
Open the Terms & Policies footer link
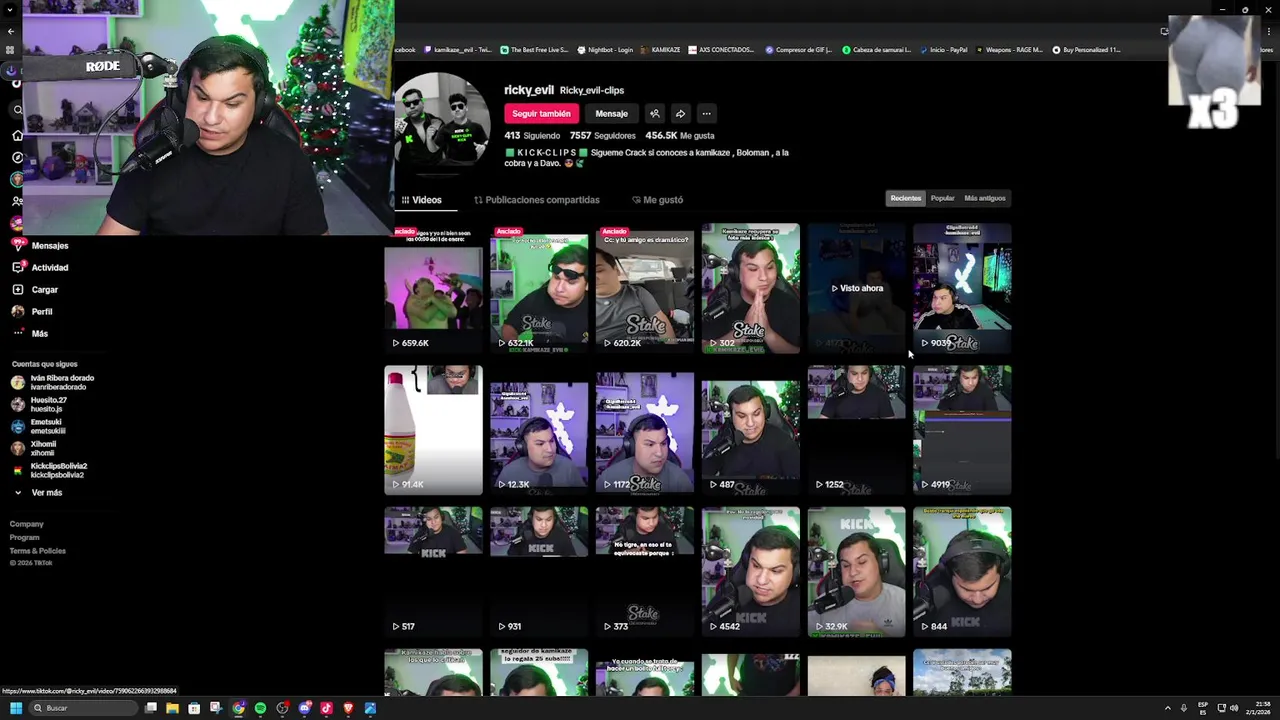pyautogui.click(x=38, y=551)
